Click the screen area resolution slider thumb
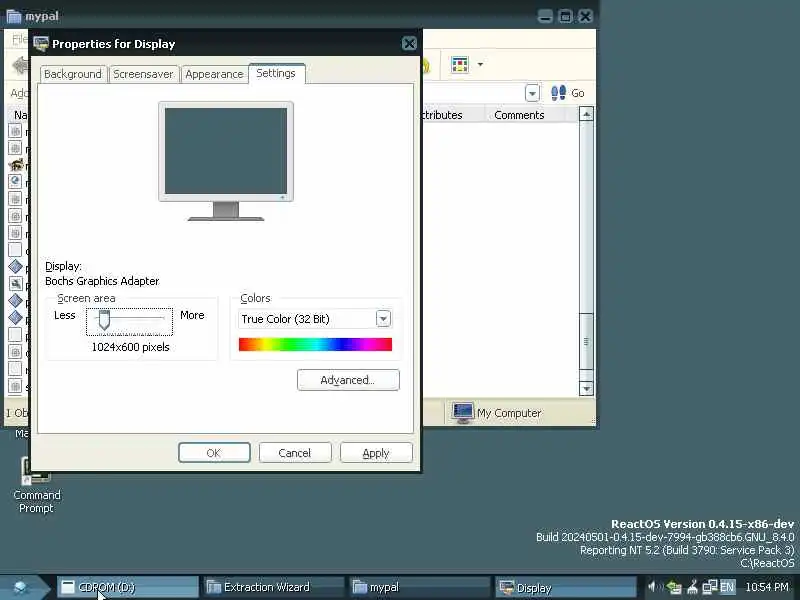This screenshot has height=600, width=800. tap(104, 320)
